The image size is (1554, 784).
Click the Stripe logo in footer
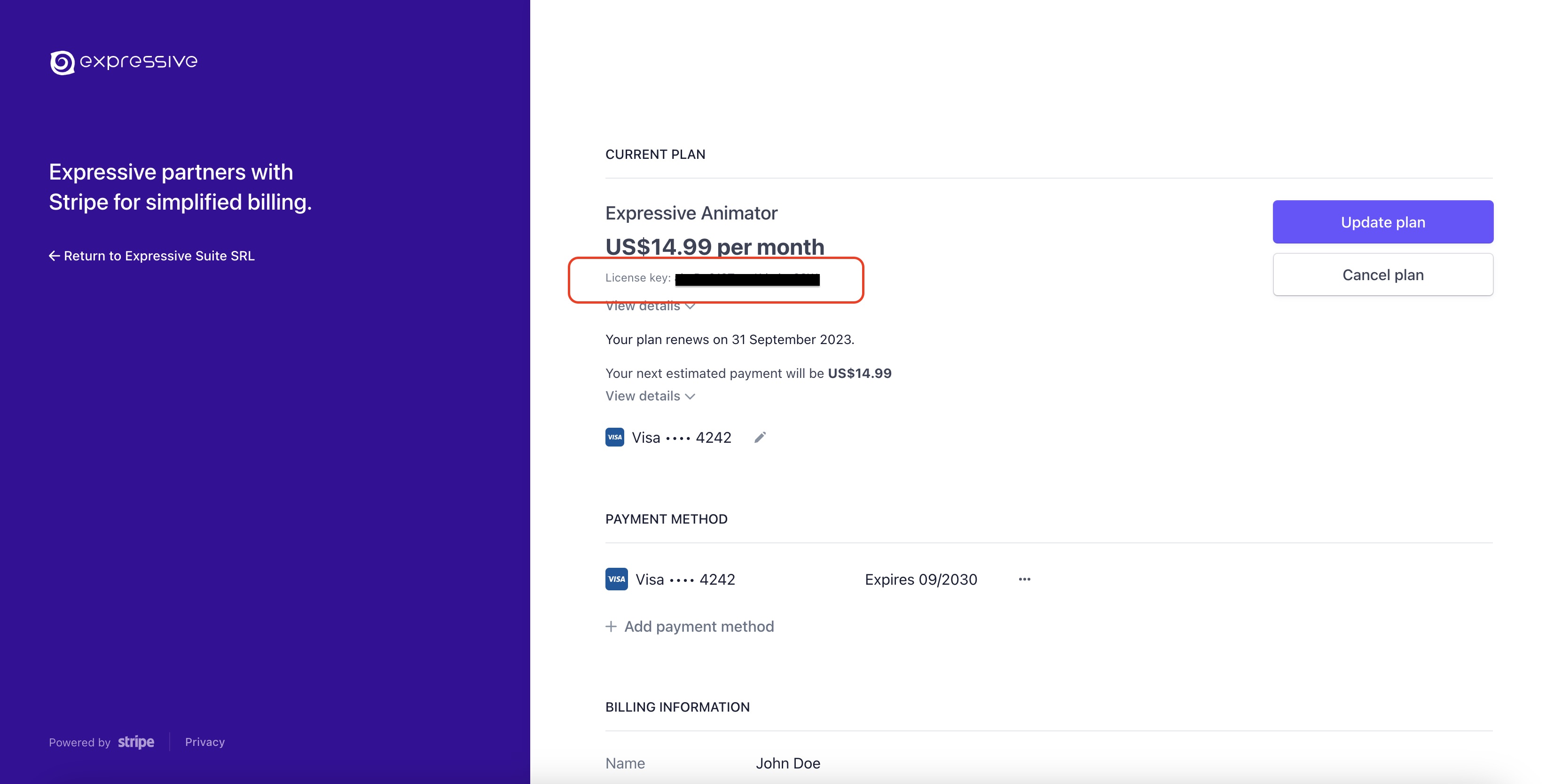tap(136, 742)
